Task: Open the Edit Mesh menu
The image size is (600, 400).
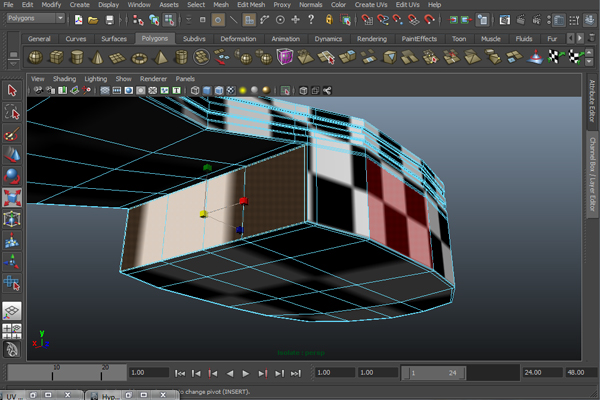Action: coord(251,5)
